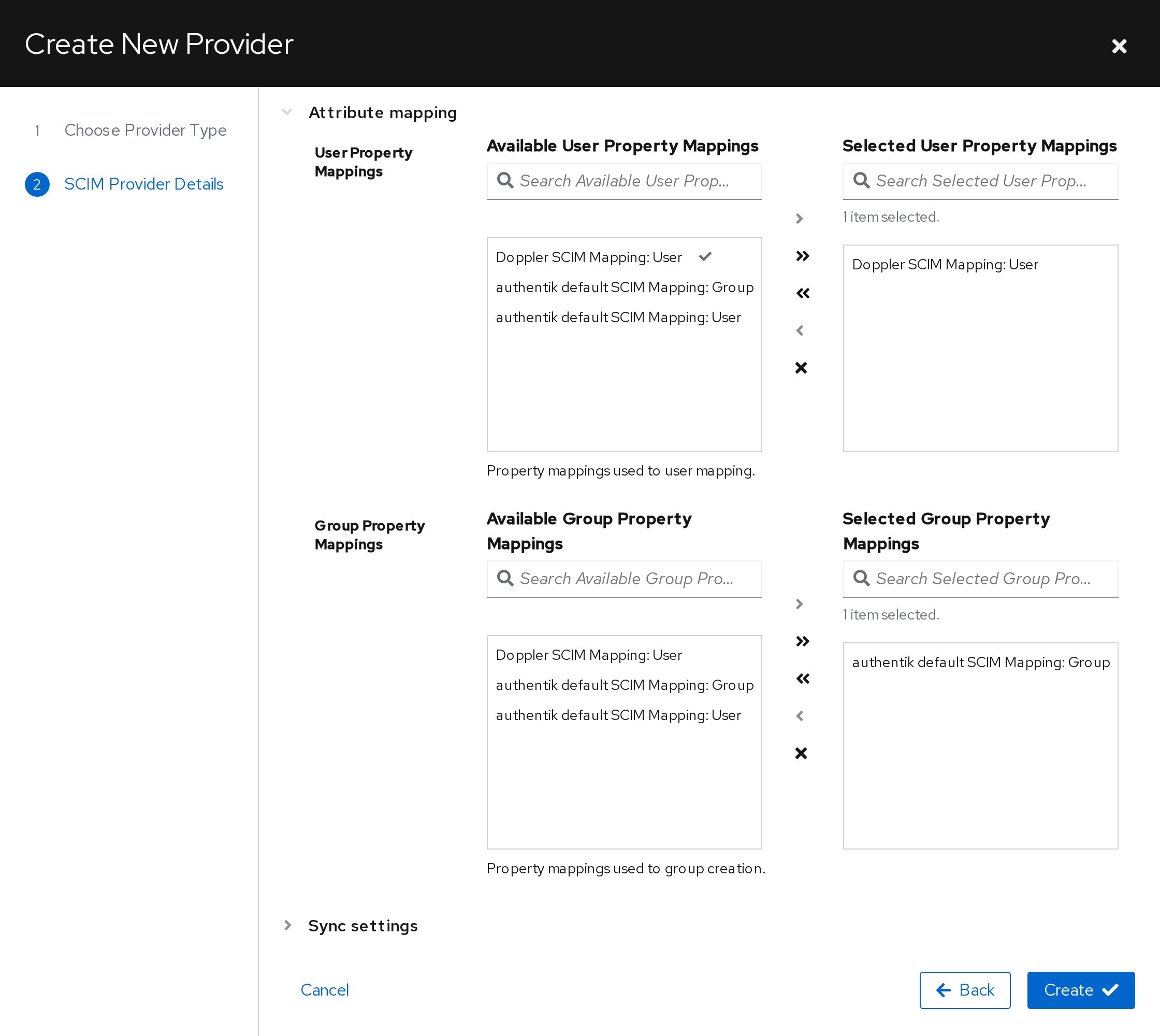The height and width of the screenshot is (1036, 1160).
Task: Open SCIM Provider Details step
Action: (x=143, y=184)
